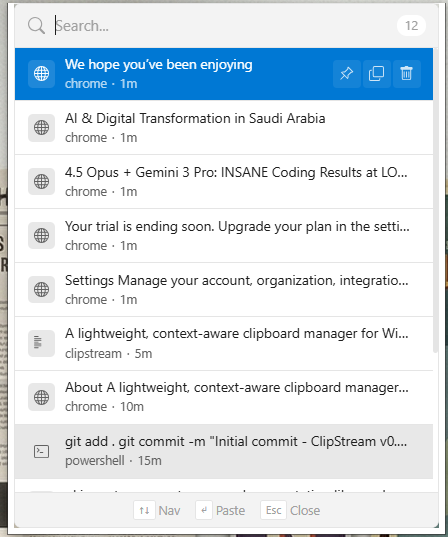Click globe icon of 'We hope you've been enjoying'
Screen dimensions: 448x537
tap(41, 74)
